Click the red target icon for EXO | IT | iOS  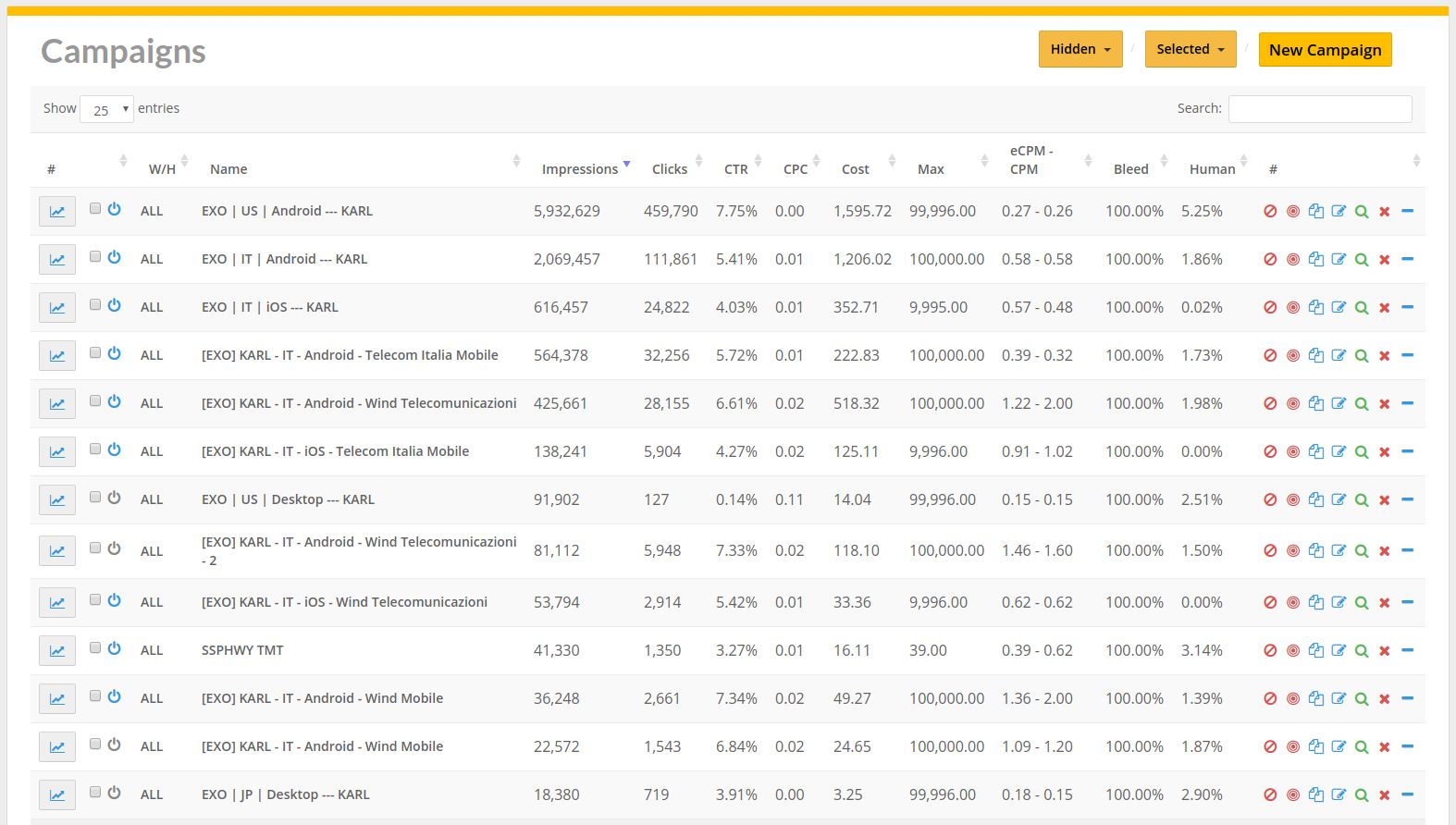coord(1293,308)
